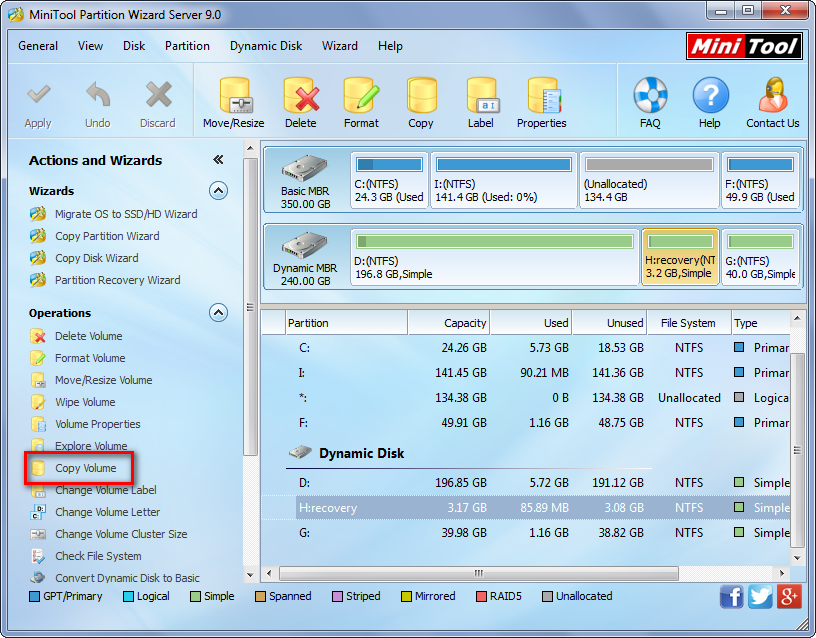Screen dimensions: 816x638
Task: Open the FAQ lifebuoy icon
Action: (x=651, y=95)
